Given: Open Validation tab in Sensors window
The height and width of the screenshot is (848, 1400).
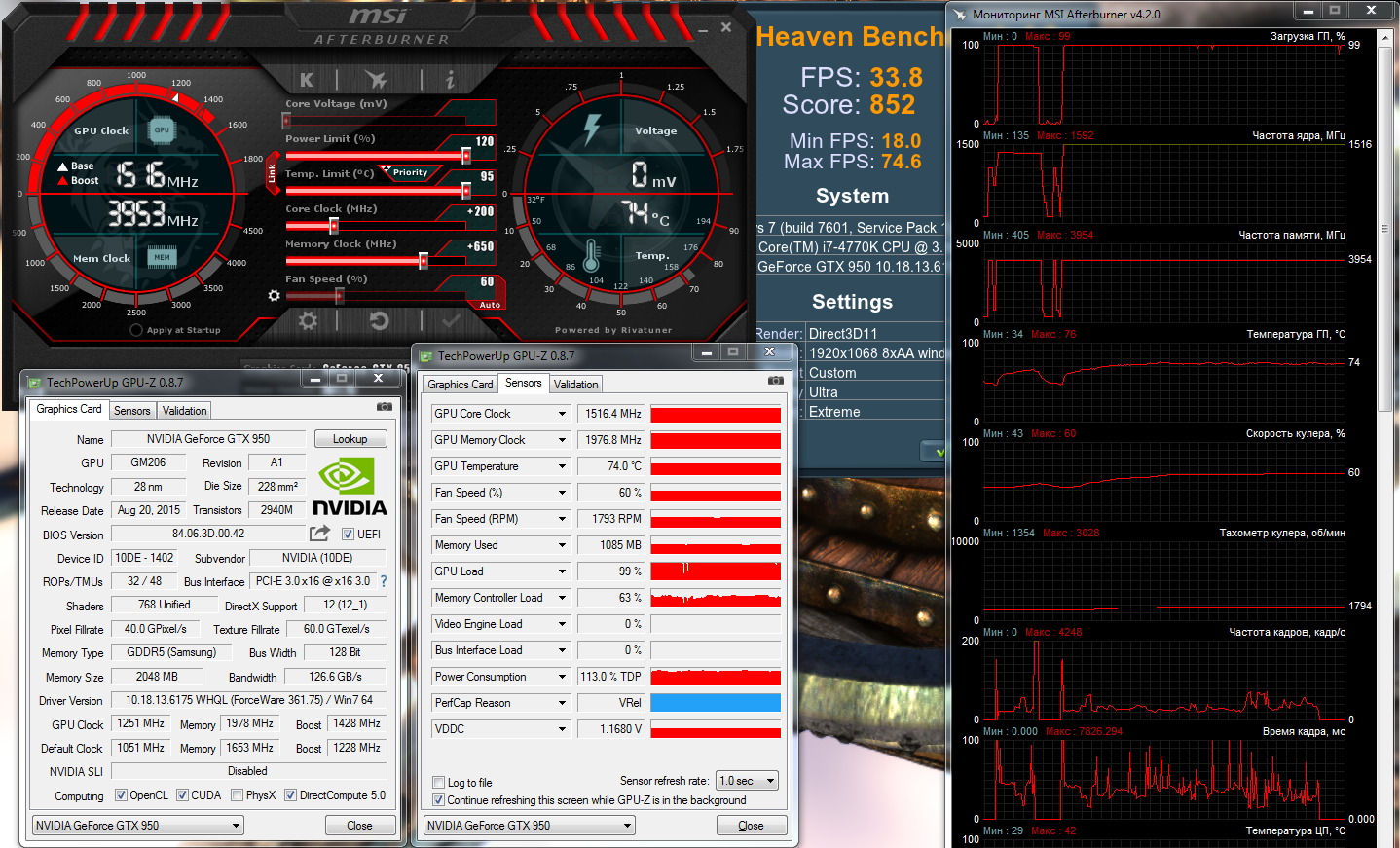Looking at the screenshot, I should [x=575, y=385].
